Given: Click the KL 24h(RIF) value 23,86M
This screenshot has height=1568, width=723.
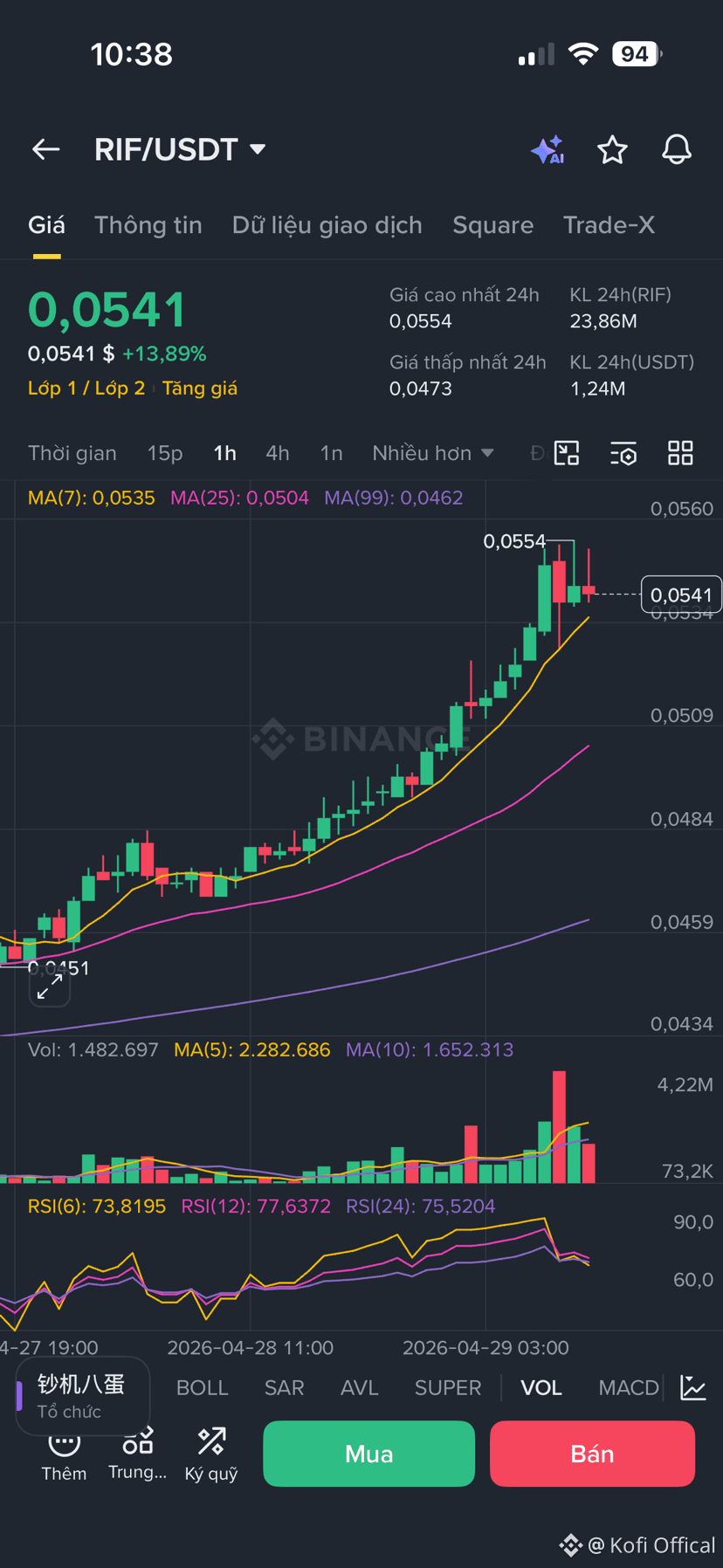Looking at the screenshot, I should 603,321.
